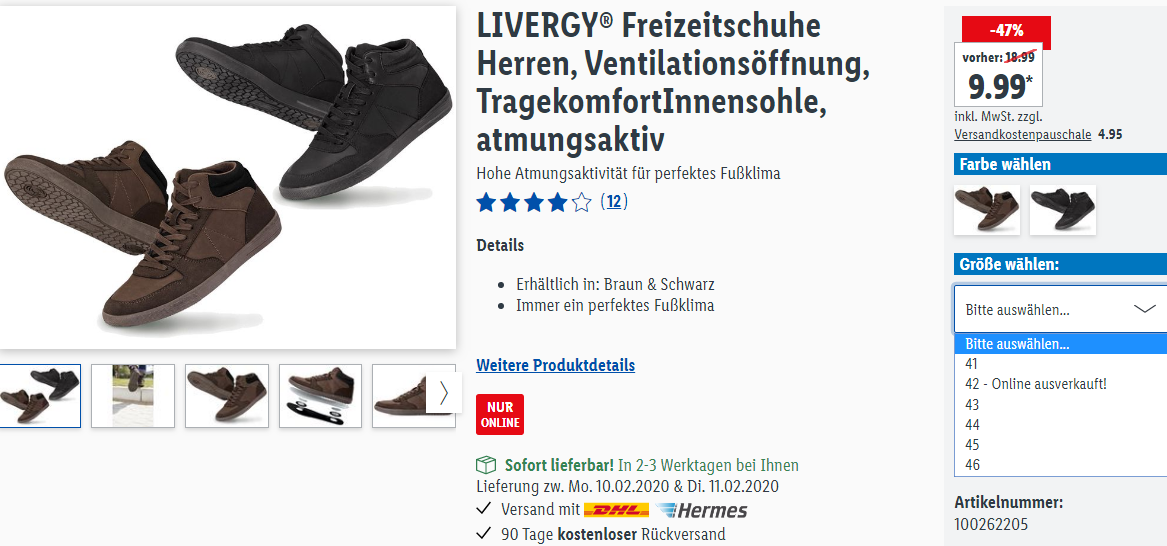Click the green delivery box icon

(486, 466)
